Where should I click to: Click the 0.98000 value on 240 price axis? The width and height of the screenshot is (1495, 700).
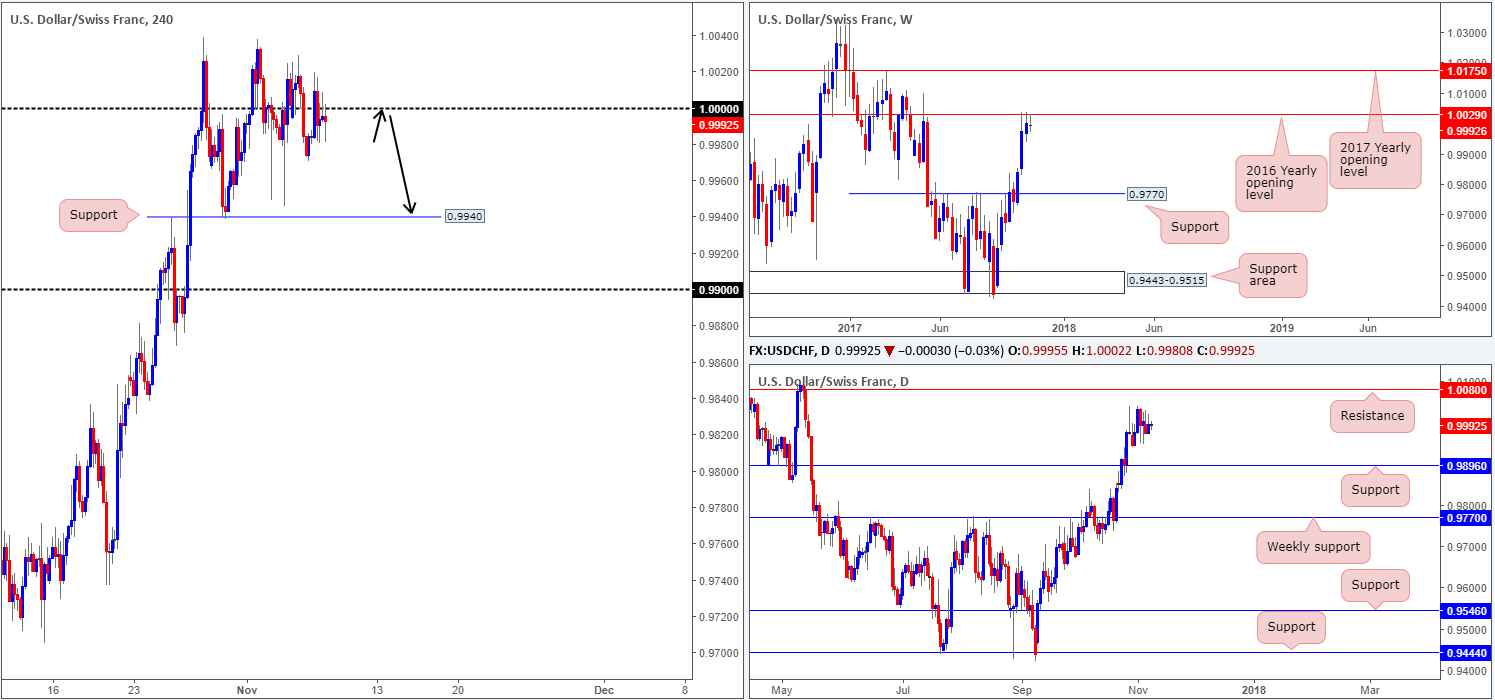coord(717,471)
